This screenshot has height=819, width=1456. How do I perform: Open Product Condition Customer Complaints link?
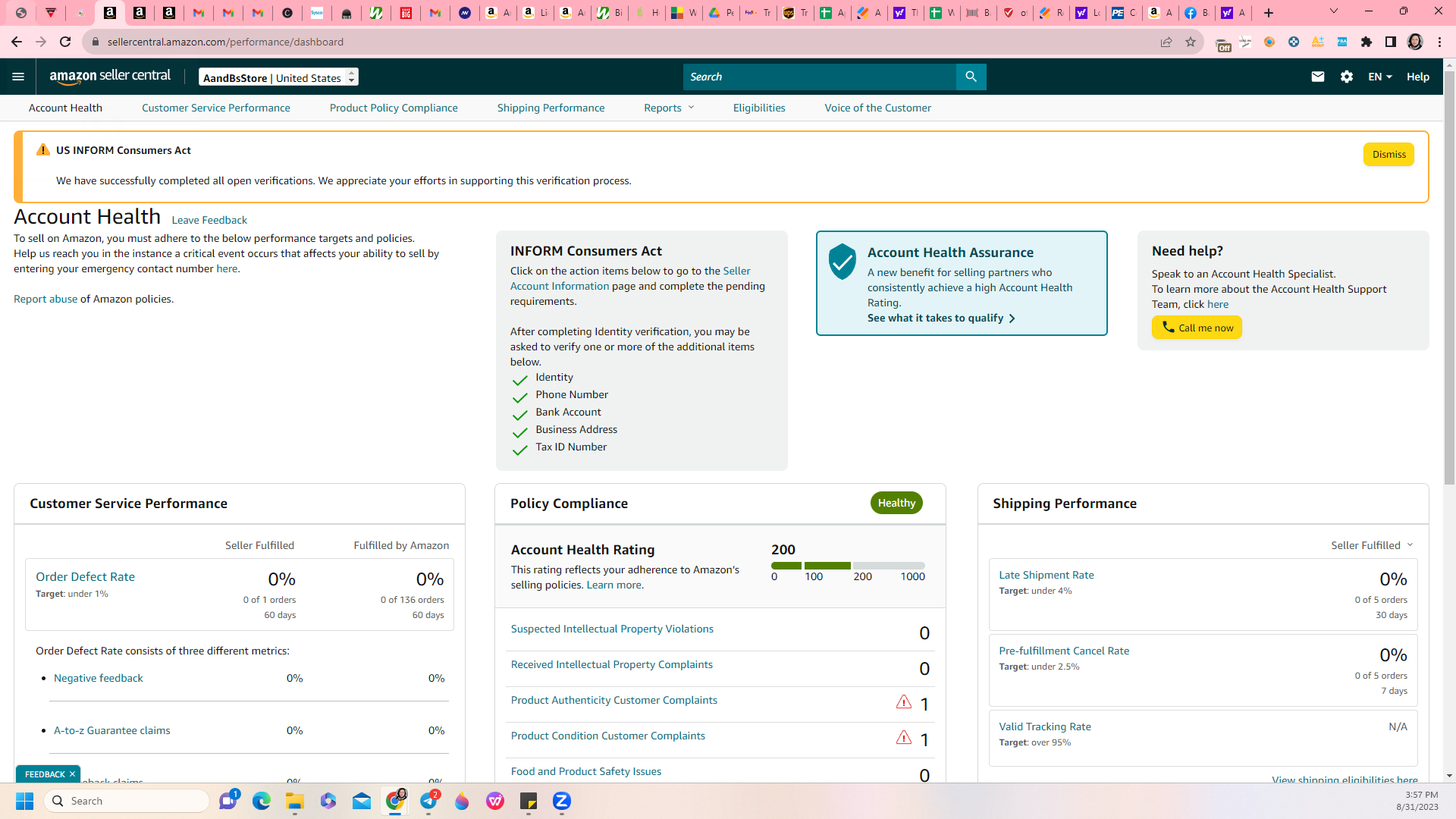(x=608, y=736)
